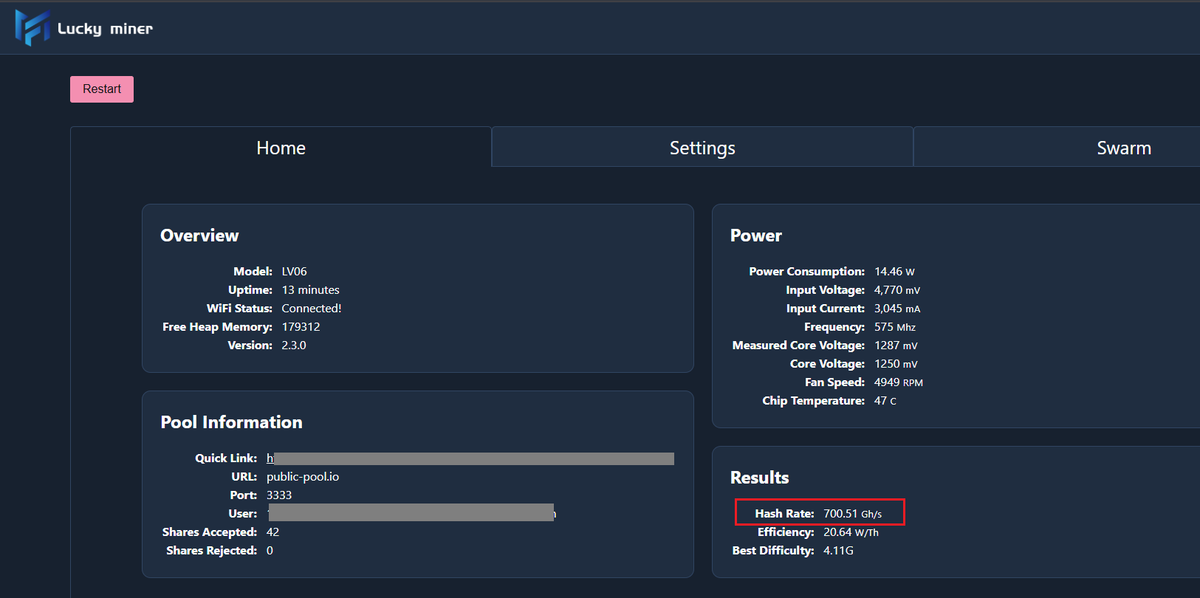Click the Chip Temperature label
Image resolution: width=1200 pixels, height=598 pixels.
pos(814,401)
